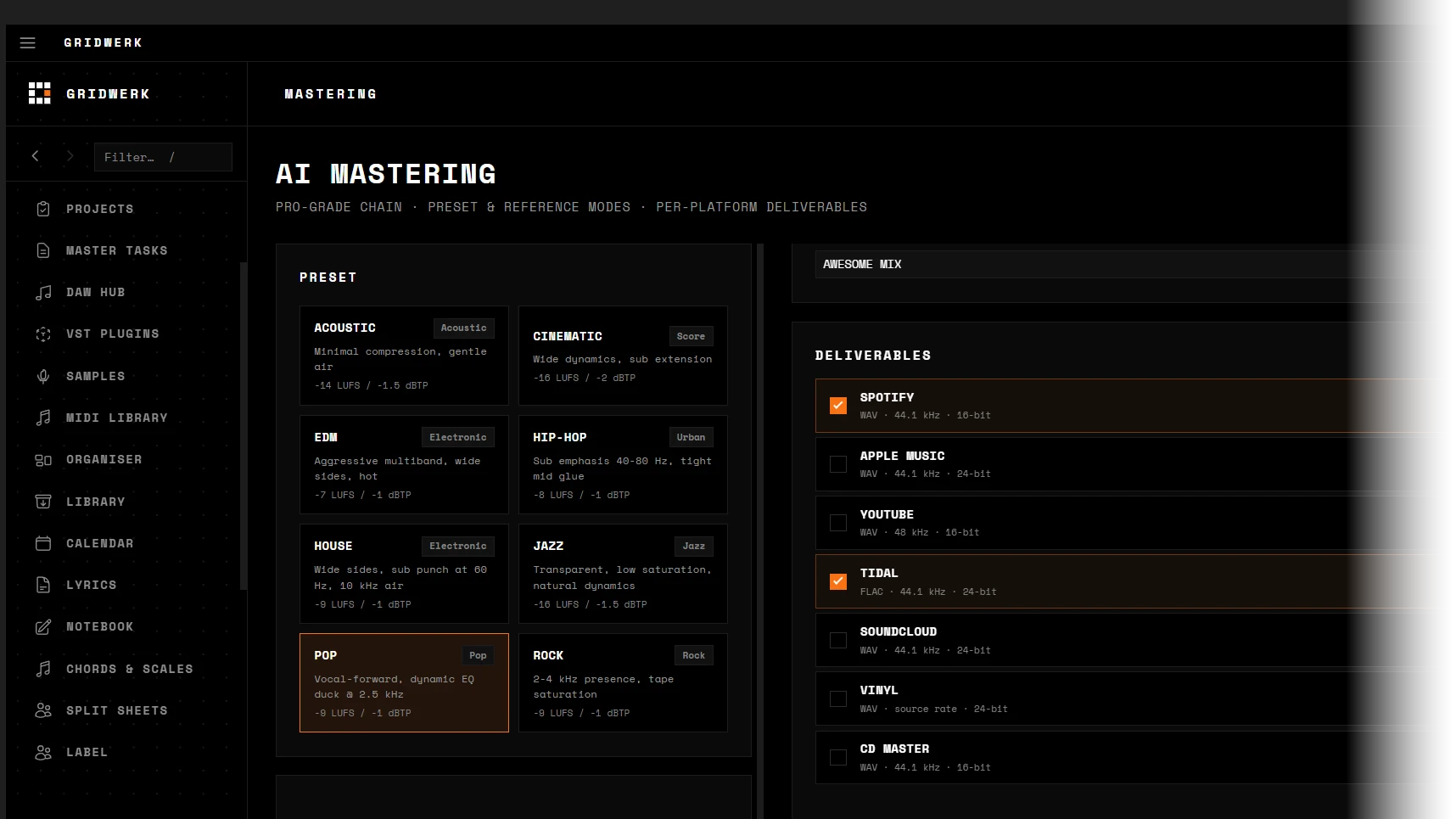Click the Label people icon
Viewport: 1456px width, 819px height.
[43, 752]
